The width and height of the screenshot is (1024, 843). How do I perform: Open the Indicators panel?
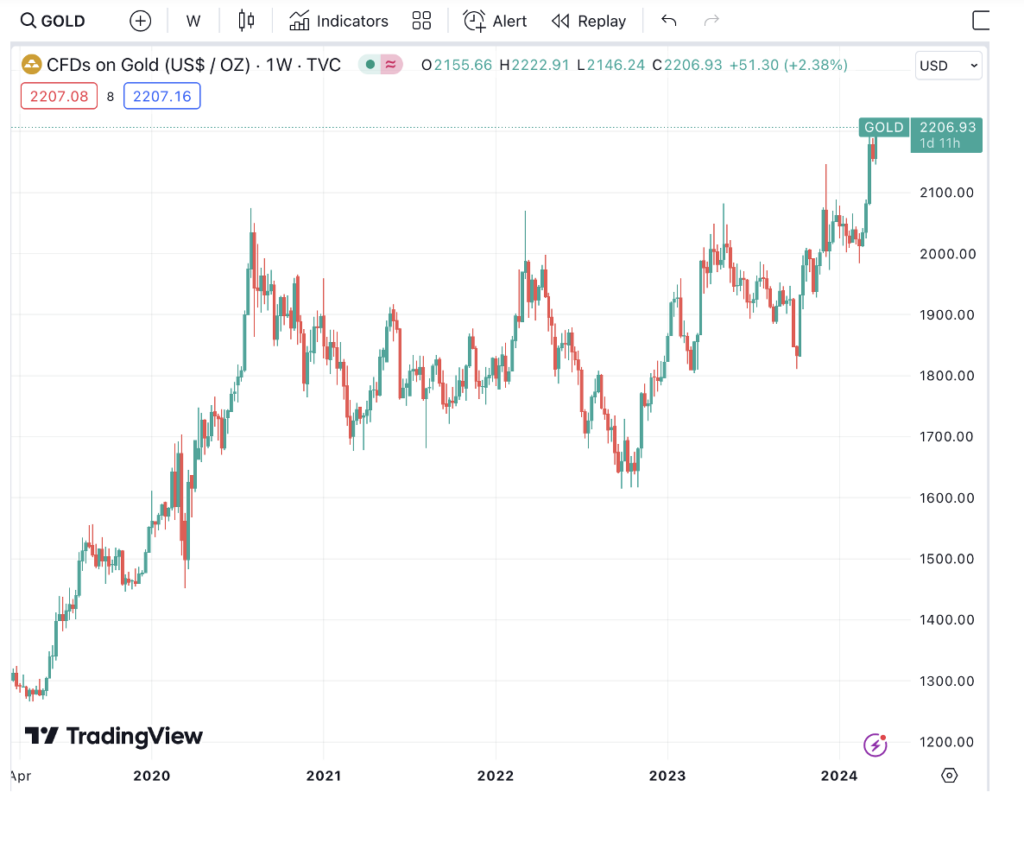338,21
